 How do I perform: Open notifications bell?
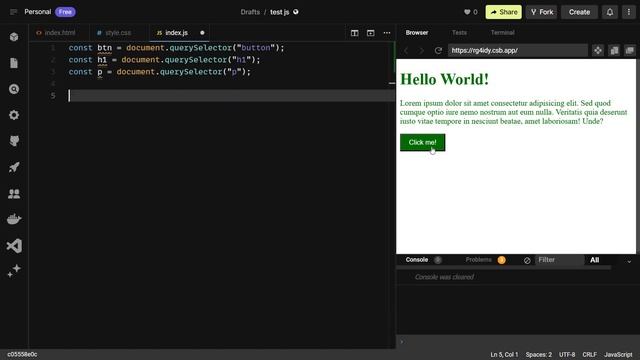click(610, 12)
